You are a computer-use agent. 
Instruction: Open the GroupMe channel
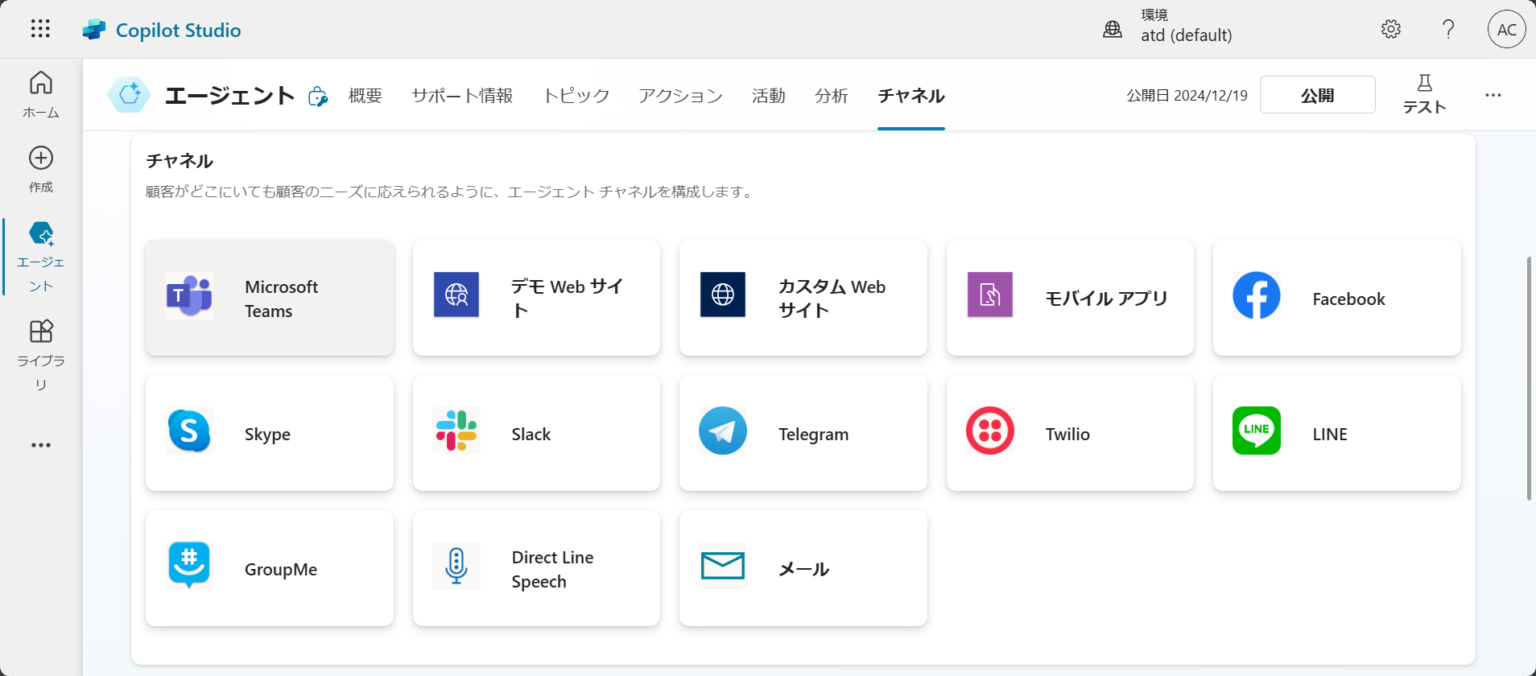click(x=269, y=568)
